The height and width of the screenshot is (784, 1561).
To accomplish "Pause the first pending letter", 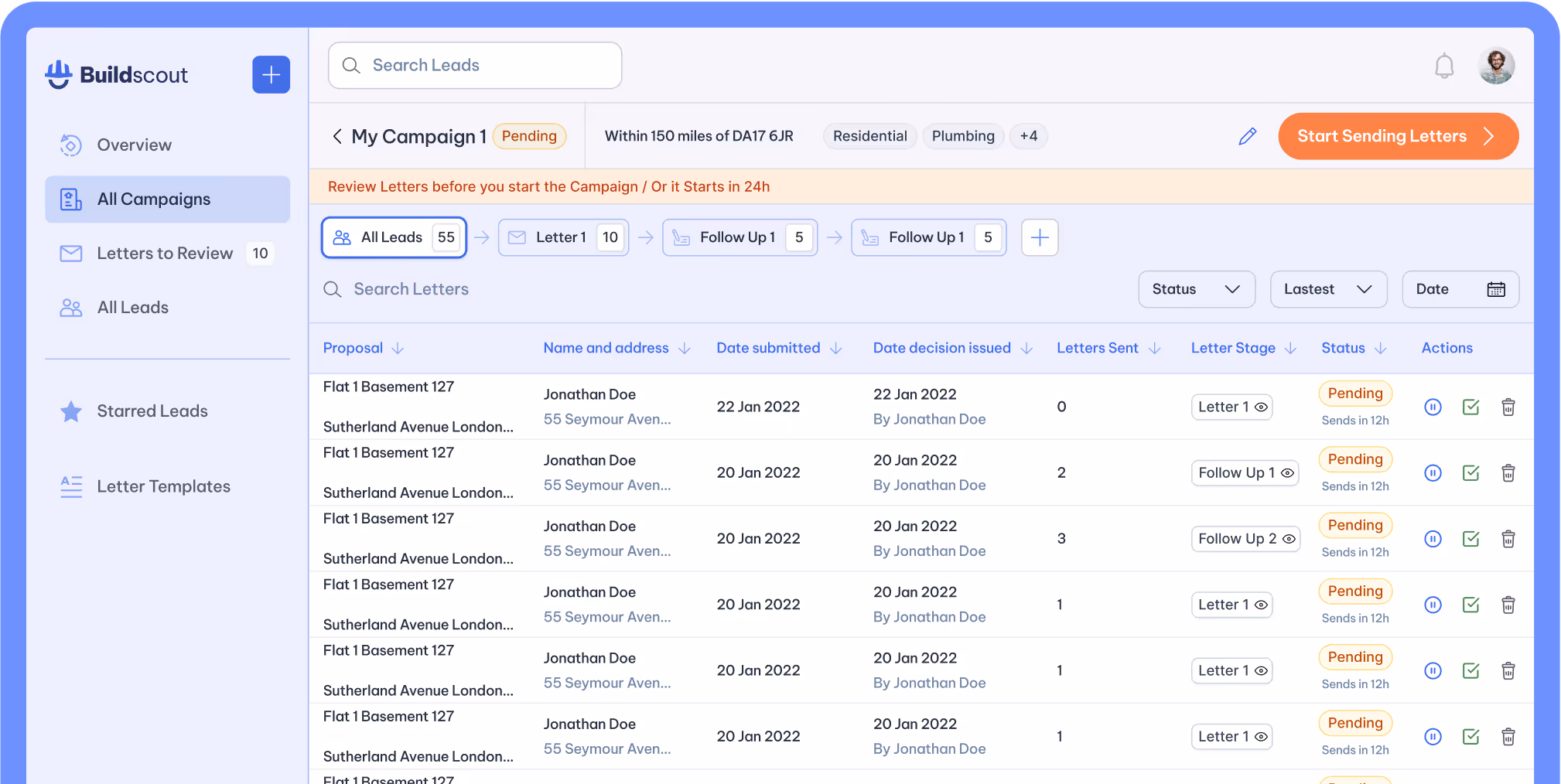I will [1433, 407].
